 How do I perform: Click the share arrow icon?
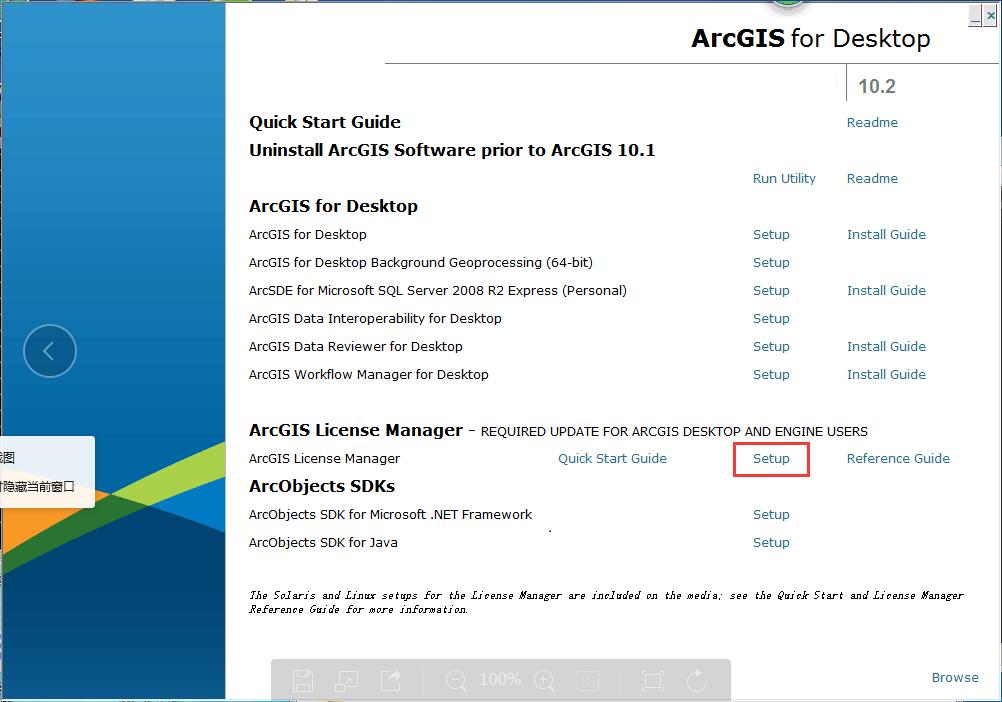391,681
